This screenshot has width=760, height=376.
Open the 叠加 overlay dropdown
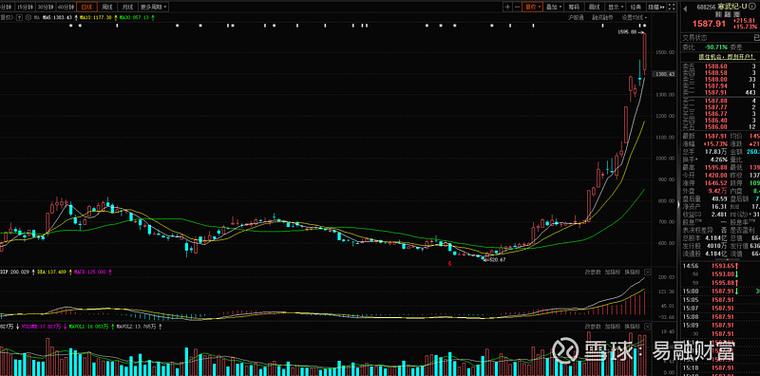pos(554,7)
